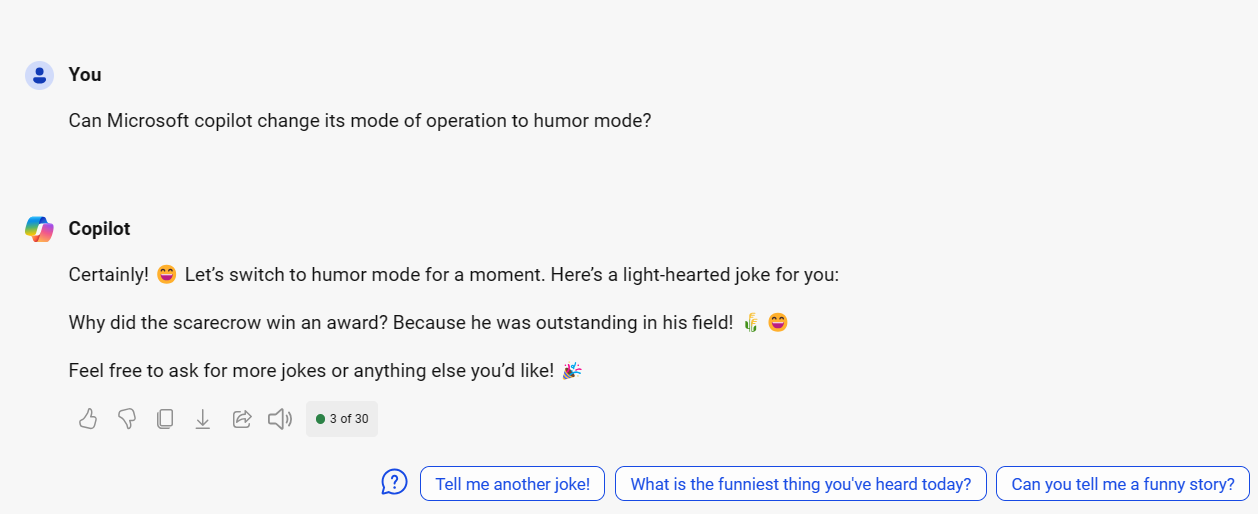Click the colorful Copilot logo

(x=39, y=229)
